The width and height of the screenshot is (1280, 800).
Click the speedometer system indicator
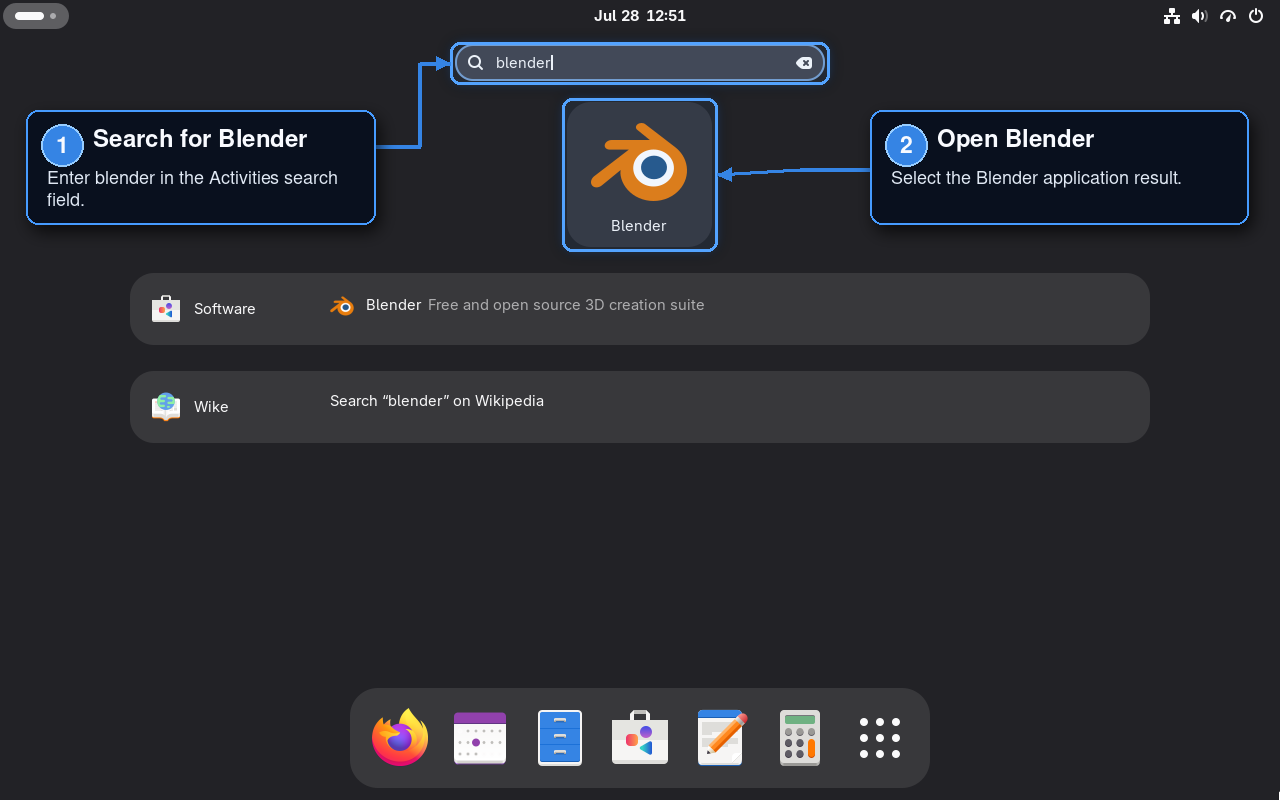(1228, 16)
